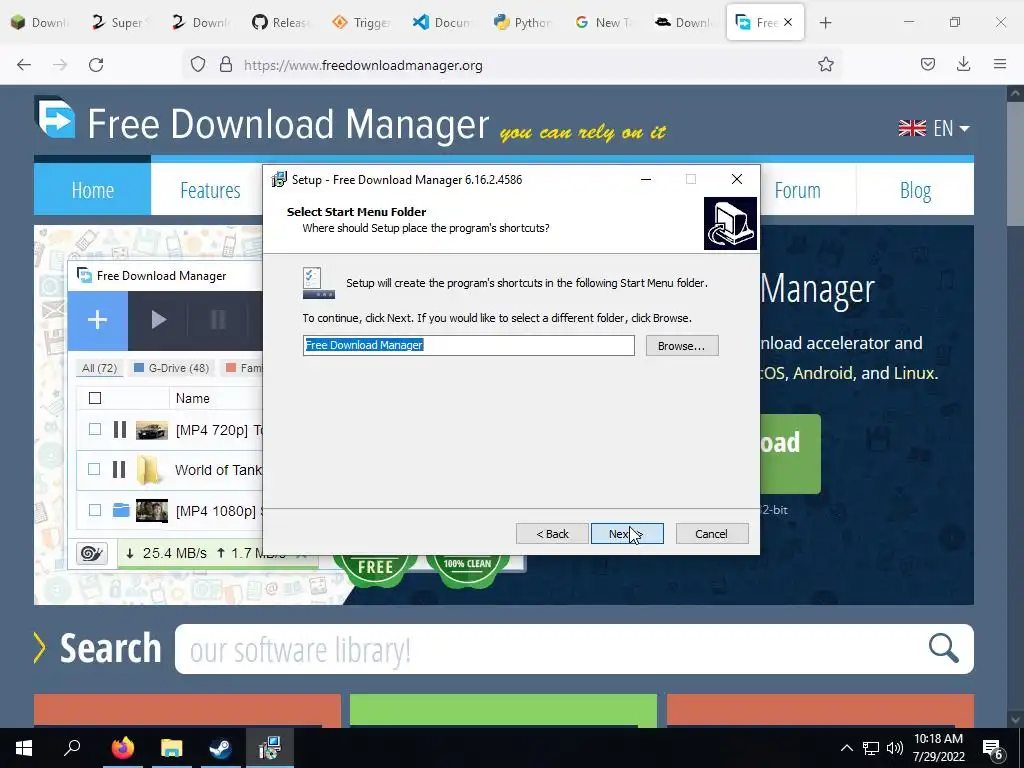
Task: Open the Windows Start menu
Action: [x=24, y=748]
